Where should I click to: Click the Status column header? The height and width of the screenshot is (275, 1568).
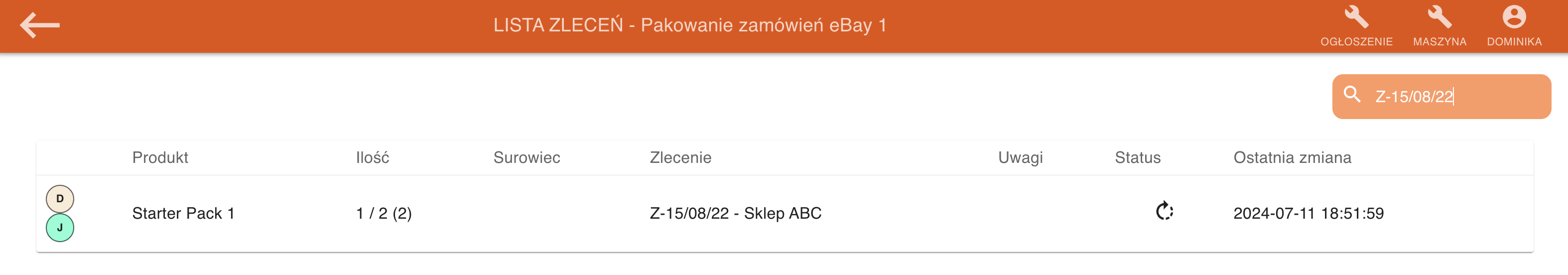[x=1137, y=157]
